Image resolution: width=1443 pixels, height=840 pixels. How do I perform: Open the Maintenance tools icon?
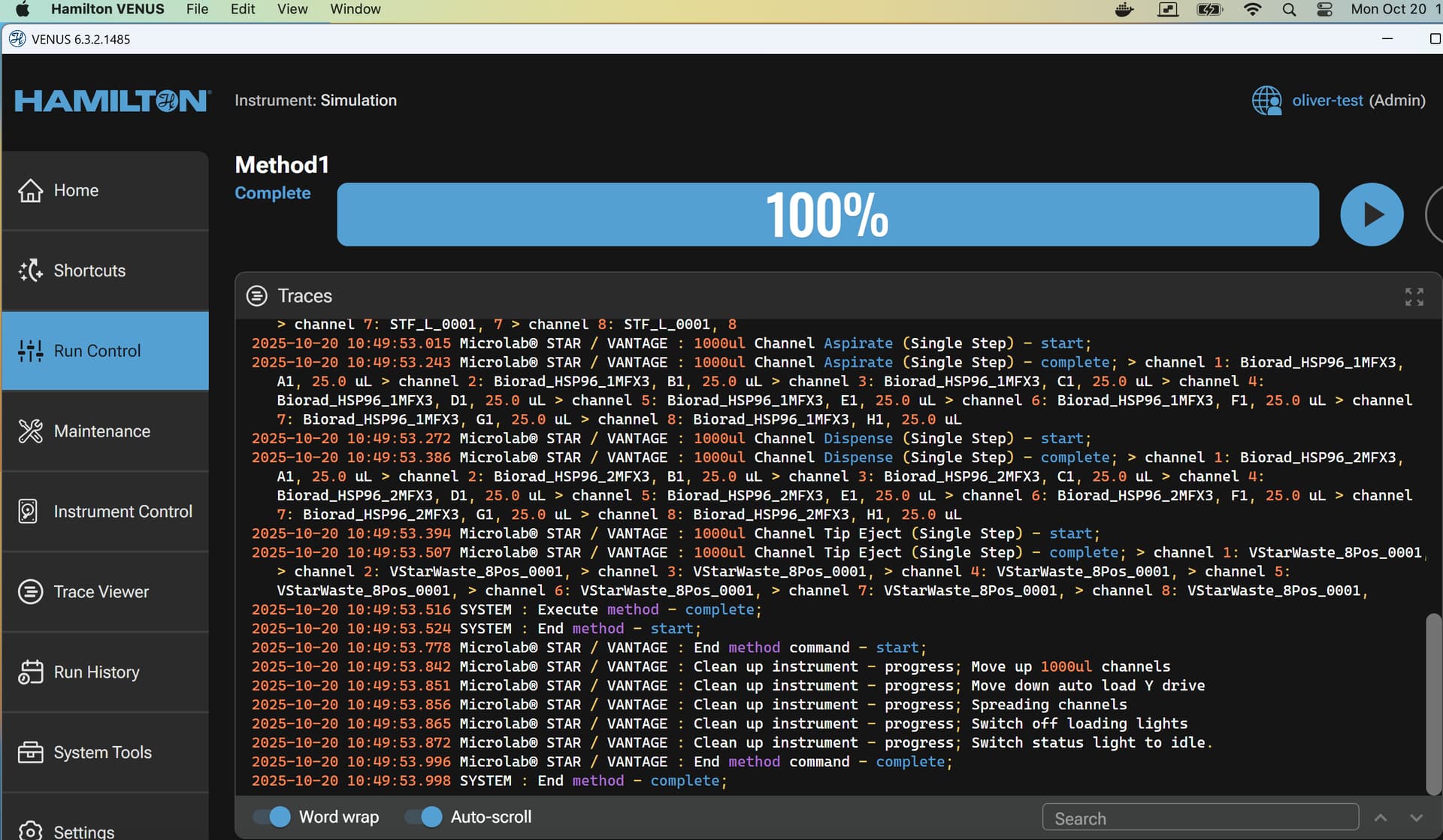[30, 431]
